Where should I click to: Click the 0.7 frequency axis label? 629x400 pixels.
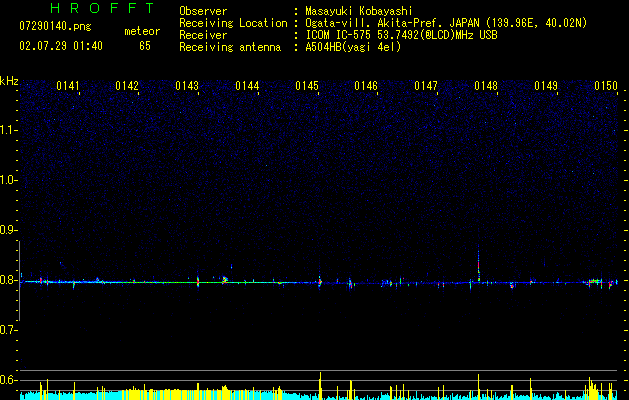click(8, 330)
